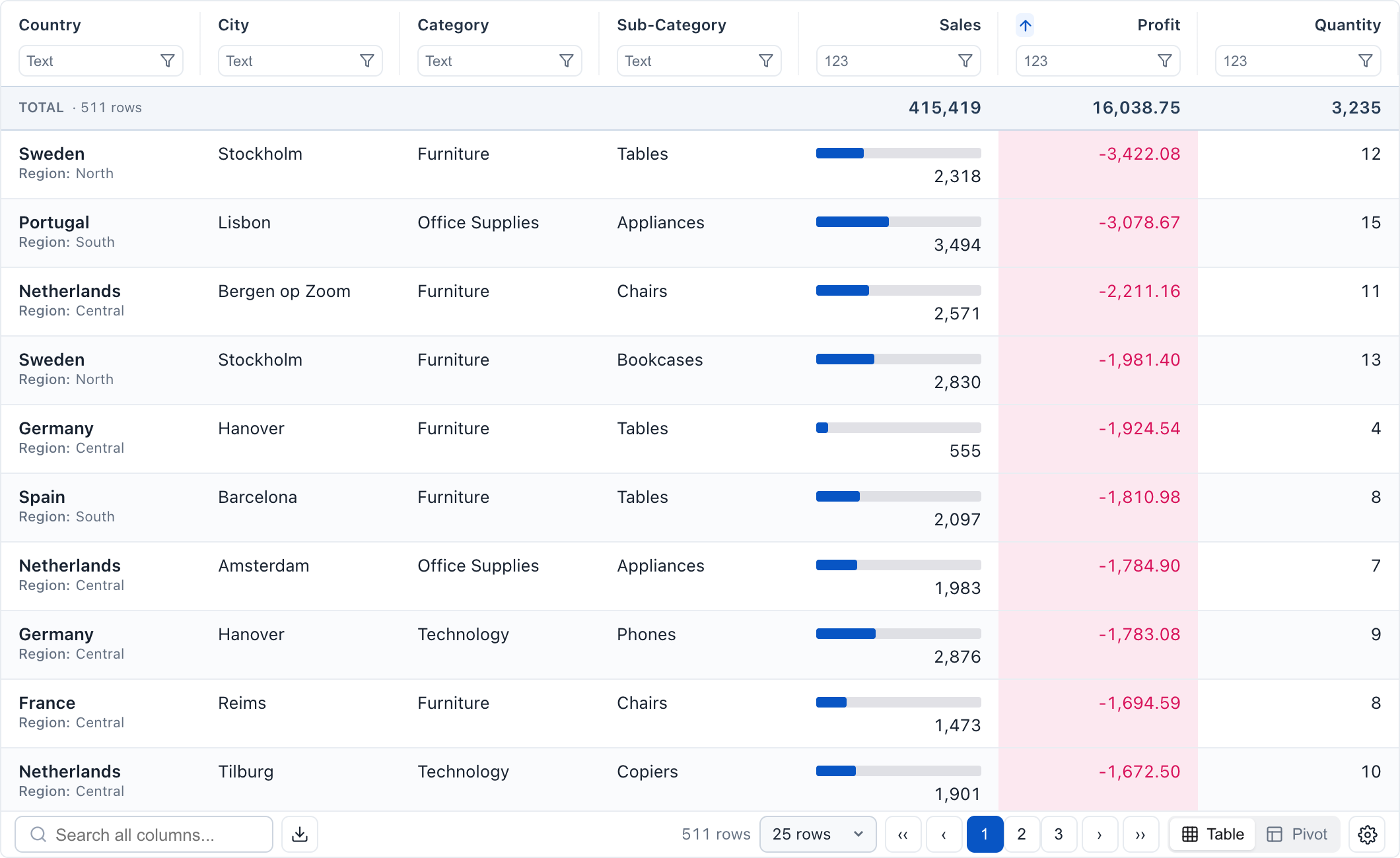The image size is (1400, 858).
Task: Select the -1,784.90 profit cell
Action: (1139, 566)
